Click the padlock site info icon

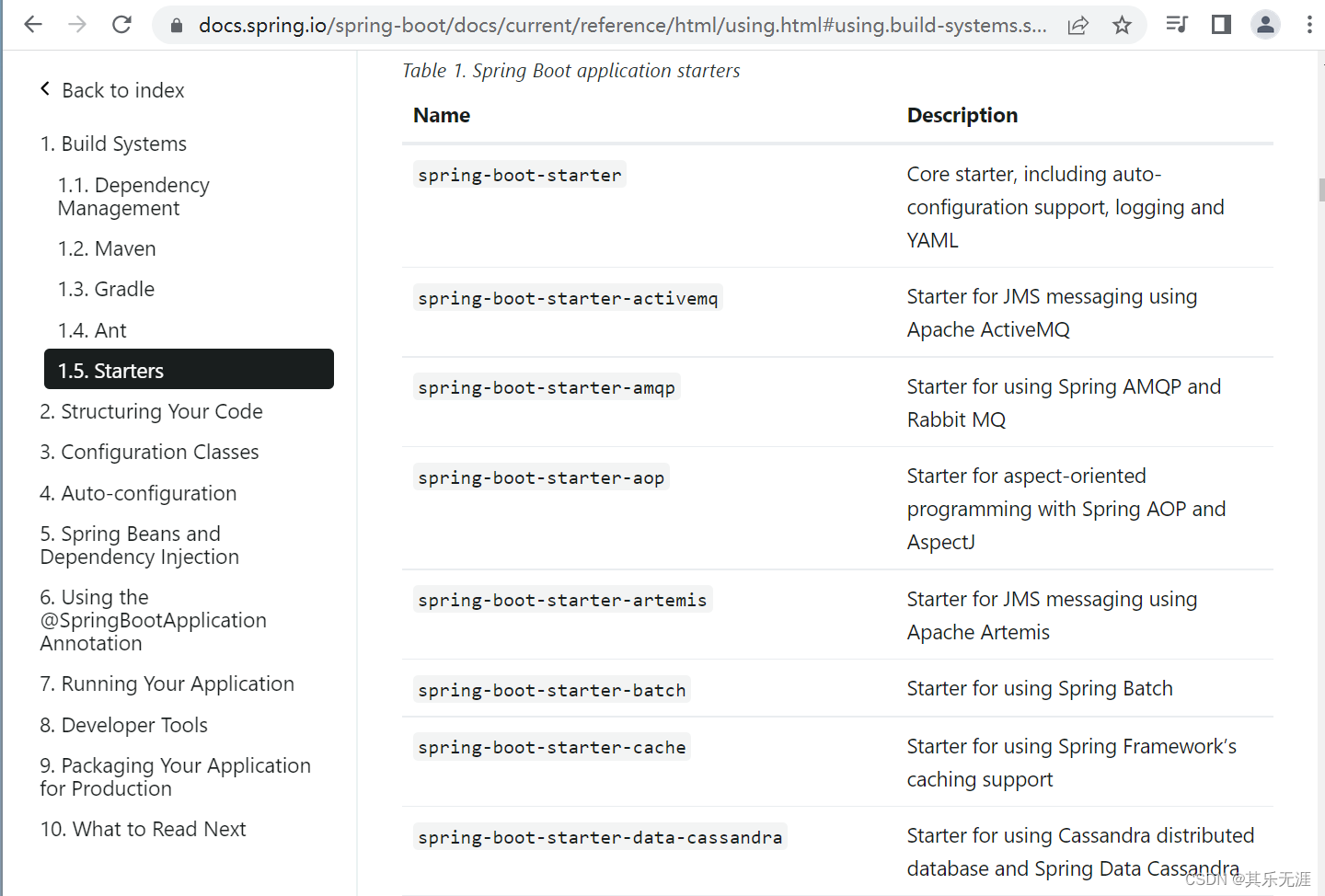[x=177, y=26]
